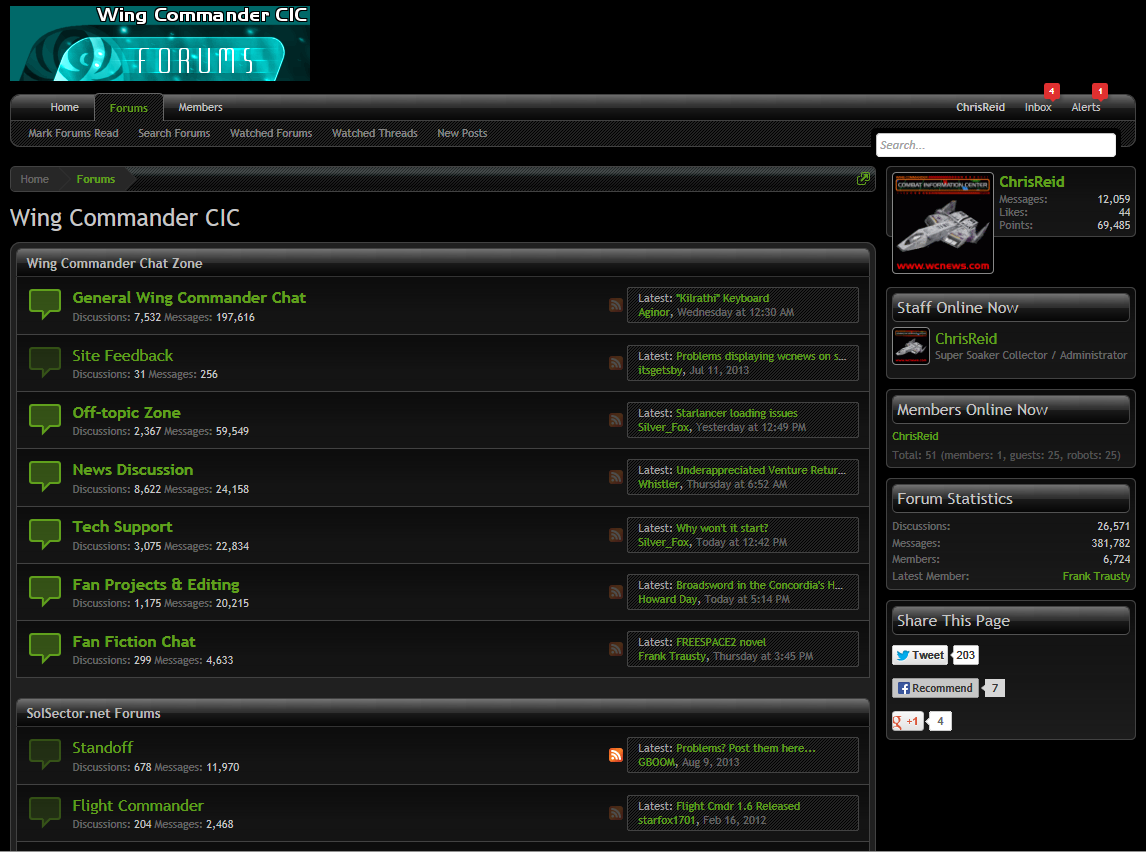Viewport: 1146px width, 852px height.
Task: Click the Off-topic Zone speech bubble icon
Action: (x=45, y=419)
